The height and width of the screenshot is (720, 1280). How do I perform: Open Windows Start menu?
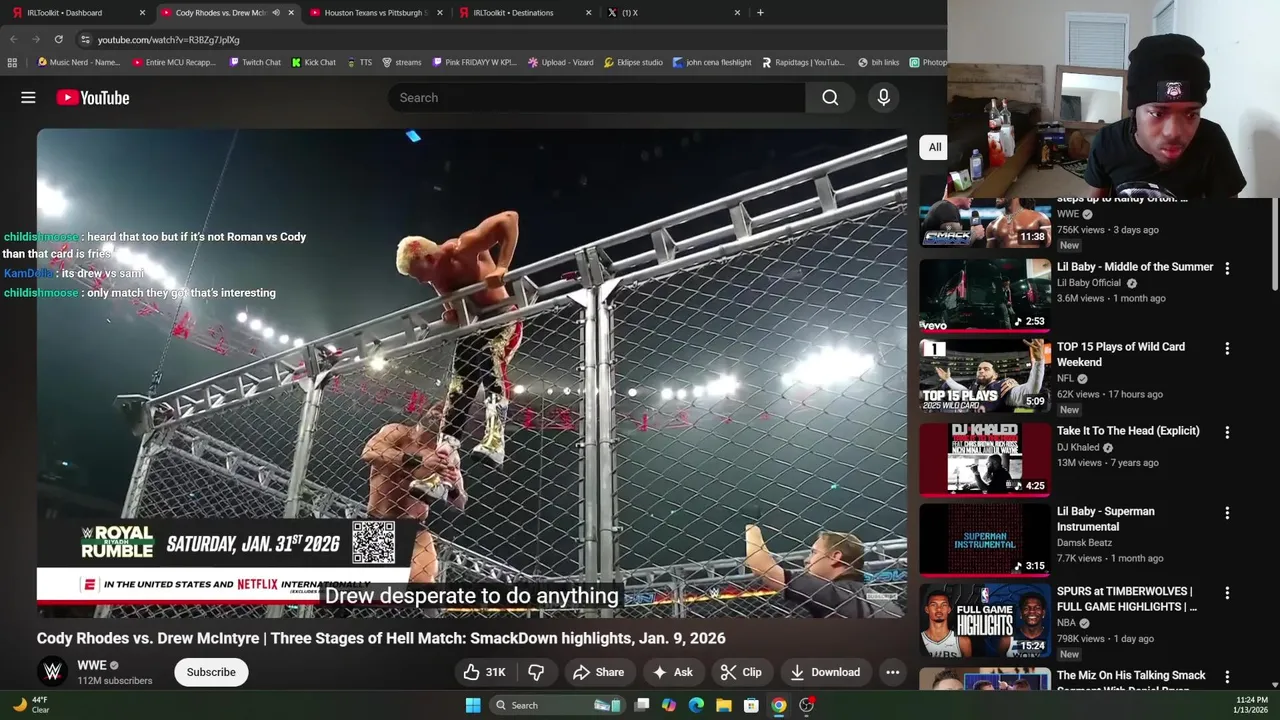coord(473,705)
